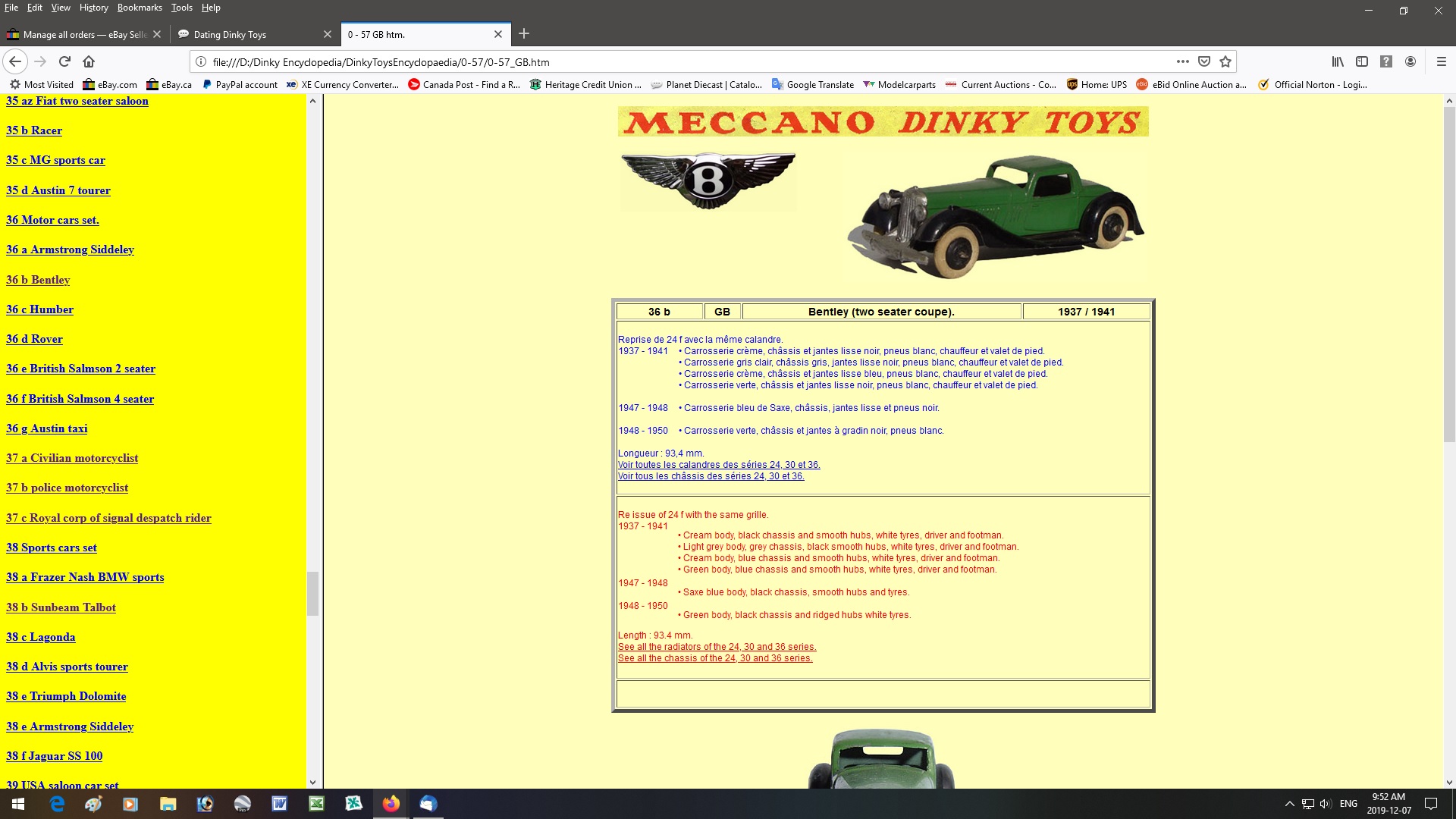Reload the current page
Image resolution: width=1456 pixels, height=819 pixels.
64,61
